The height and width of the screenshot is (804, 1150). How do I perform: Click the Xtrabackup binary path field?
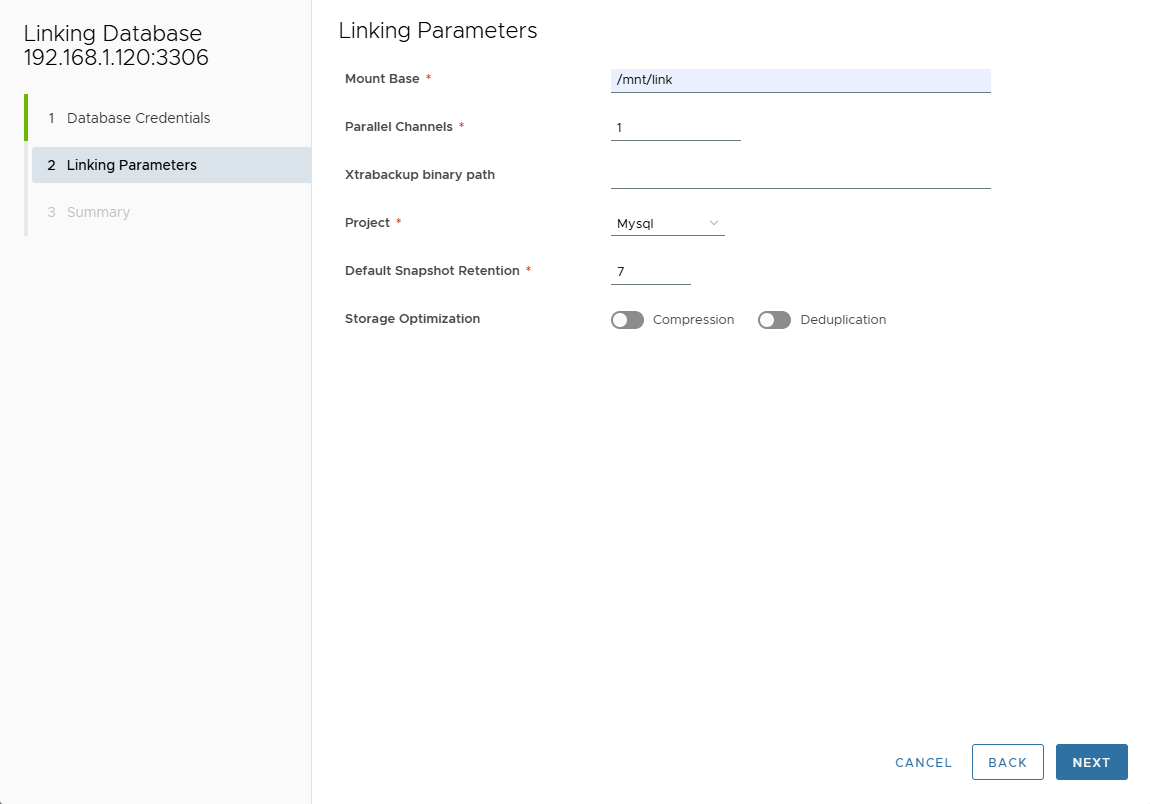click(x=800, y=178)
